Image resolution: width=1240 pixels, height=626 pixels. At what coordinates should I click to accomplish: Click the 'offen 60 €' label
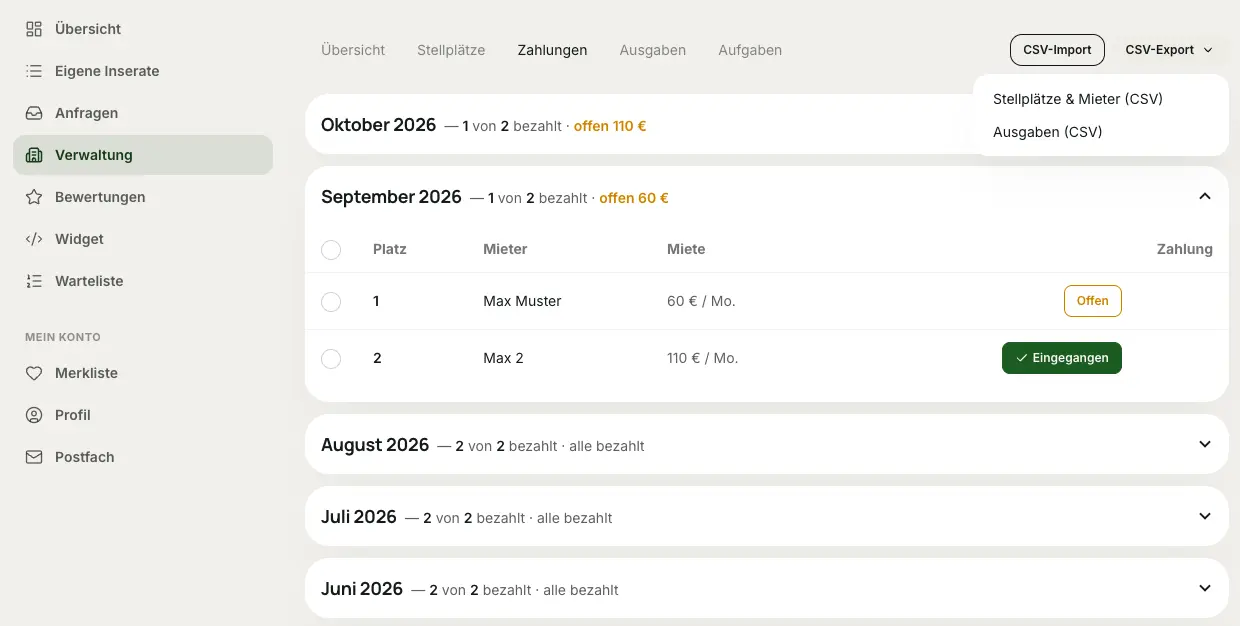tap(634, 198)
